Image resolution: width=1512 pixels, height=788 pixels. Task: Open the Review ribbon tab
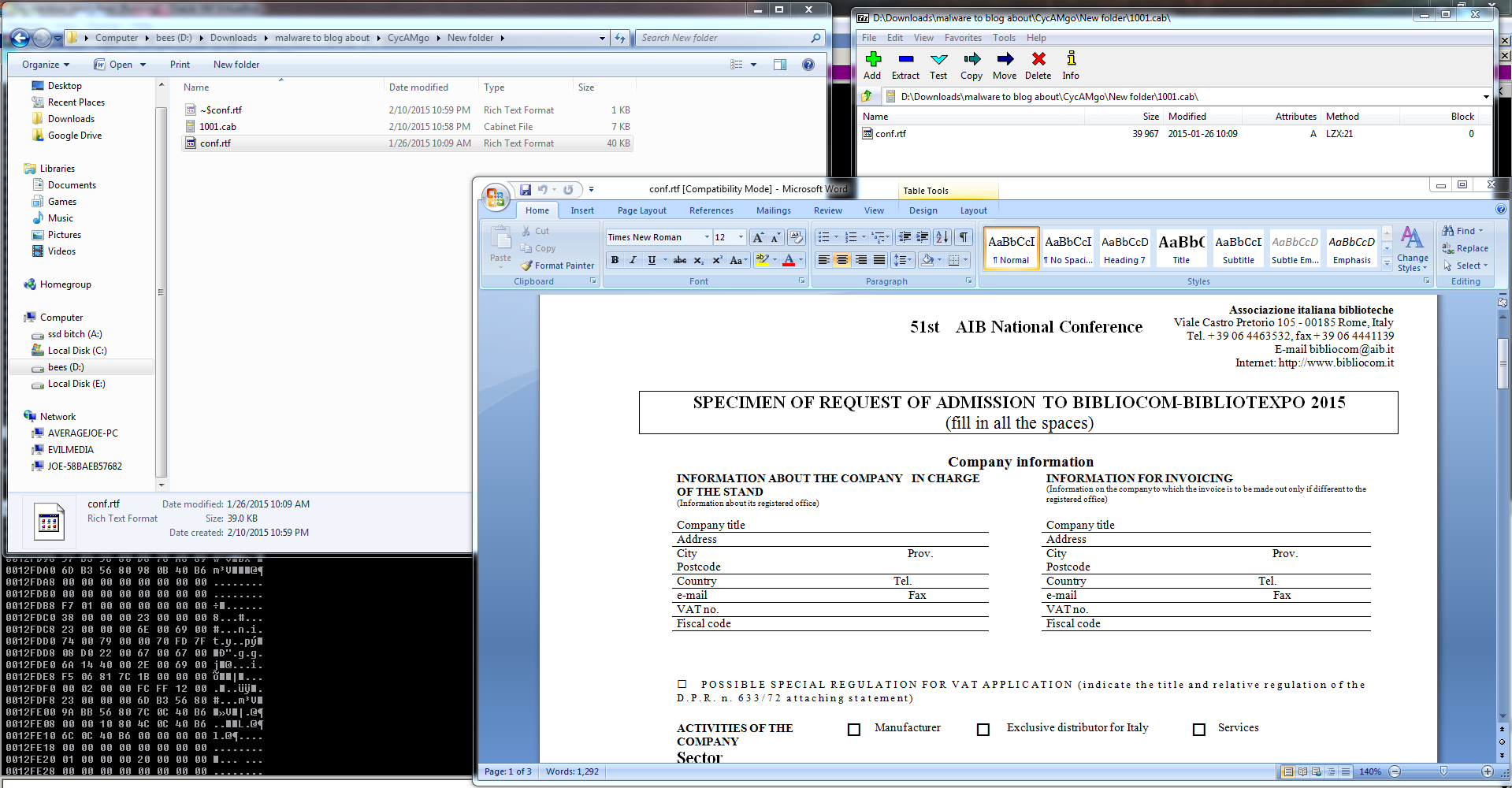pos(827,210)
